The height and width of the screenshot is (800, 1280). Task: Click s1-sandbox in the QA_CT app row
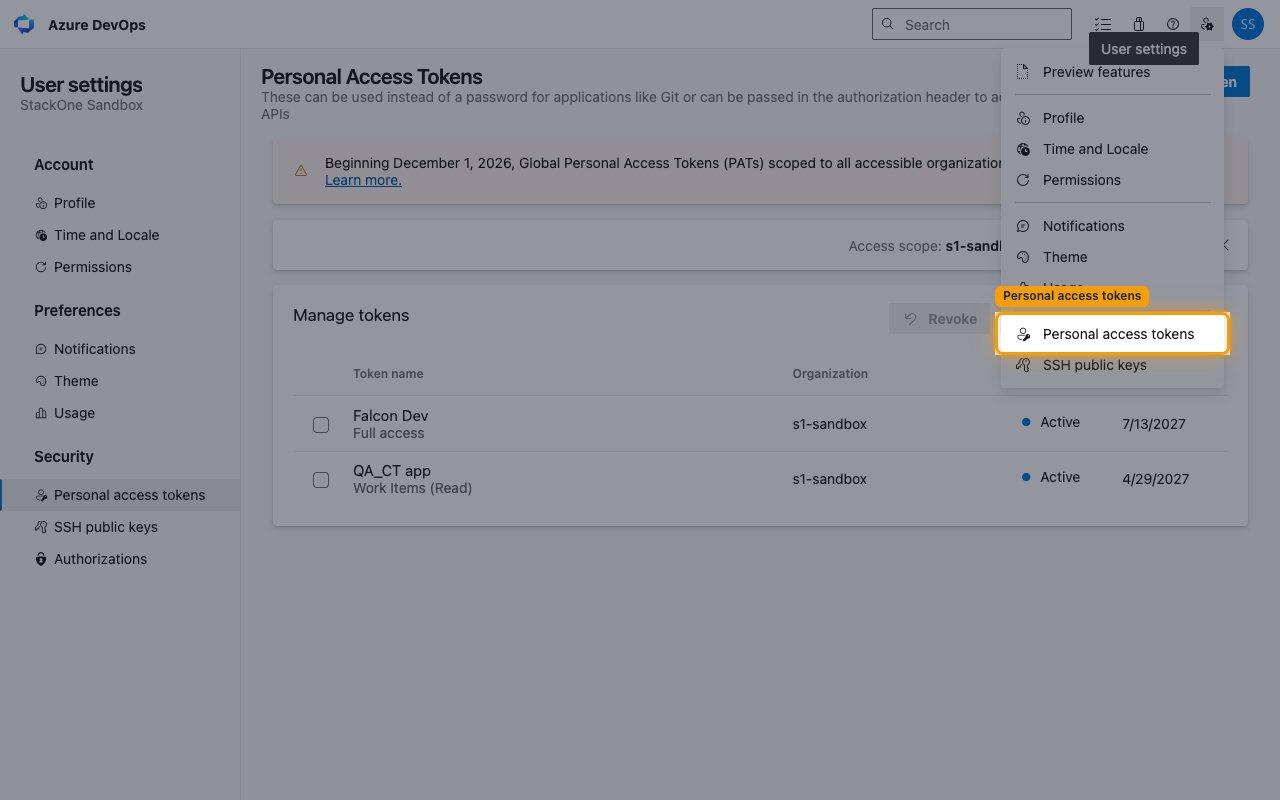[x=830, y=479]
